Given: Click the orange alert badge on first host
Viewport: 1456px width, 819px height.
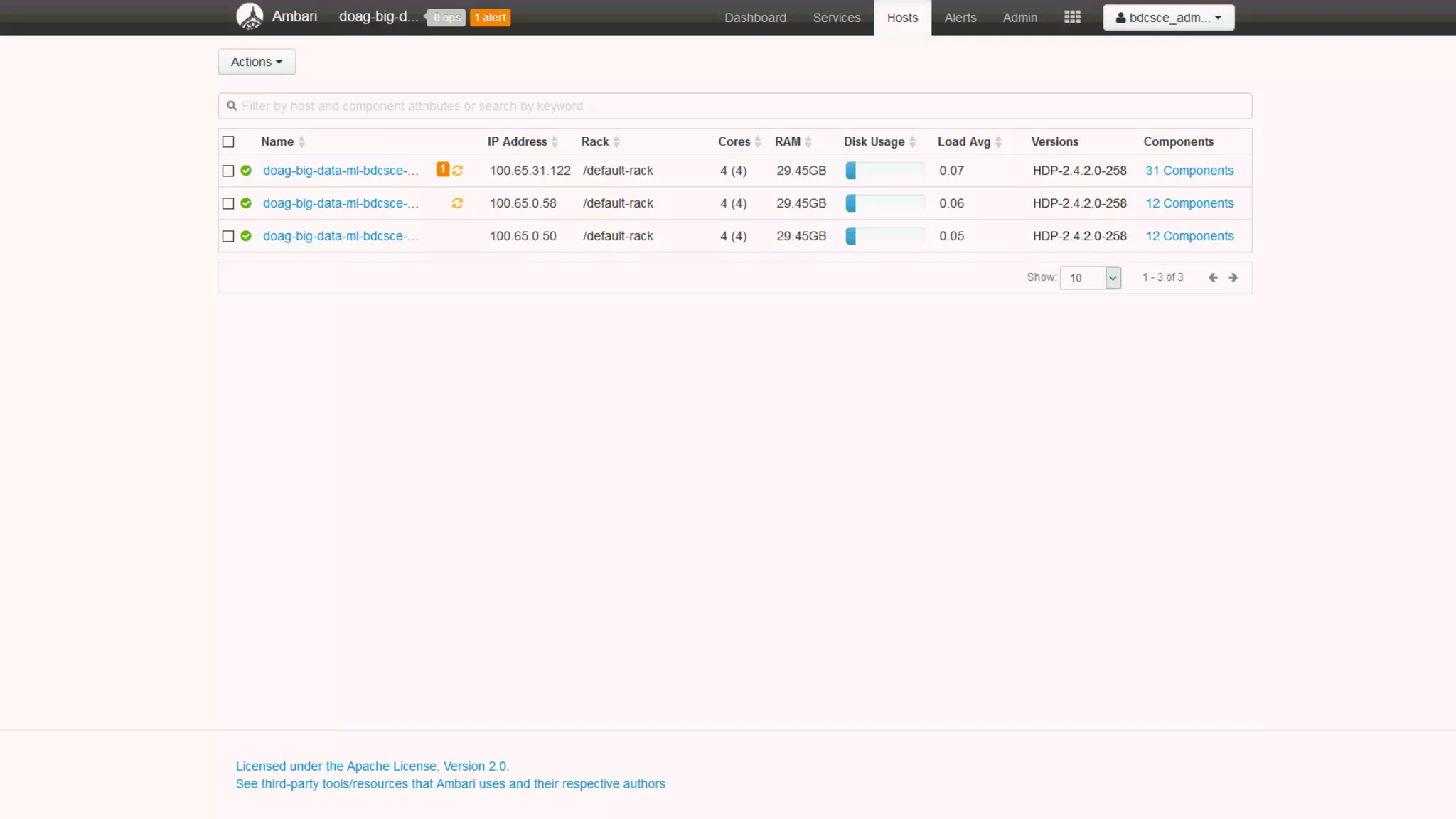Looking at the screenshot, I should point(442,169).
